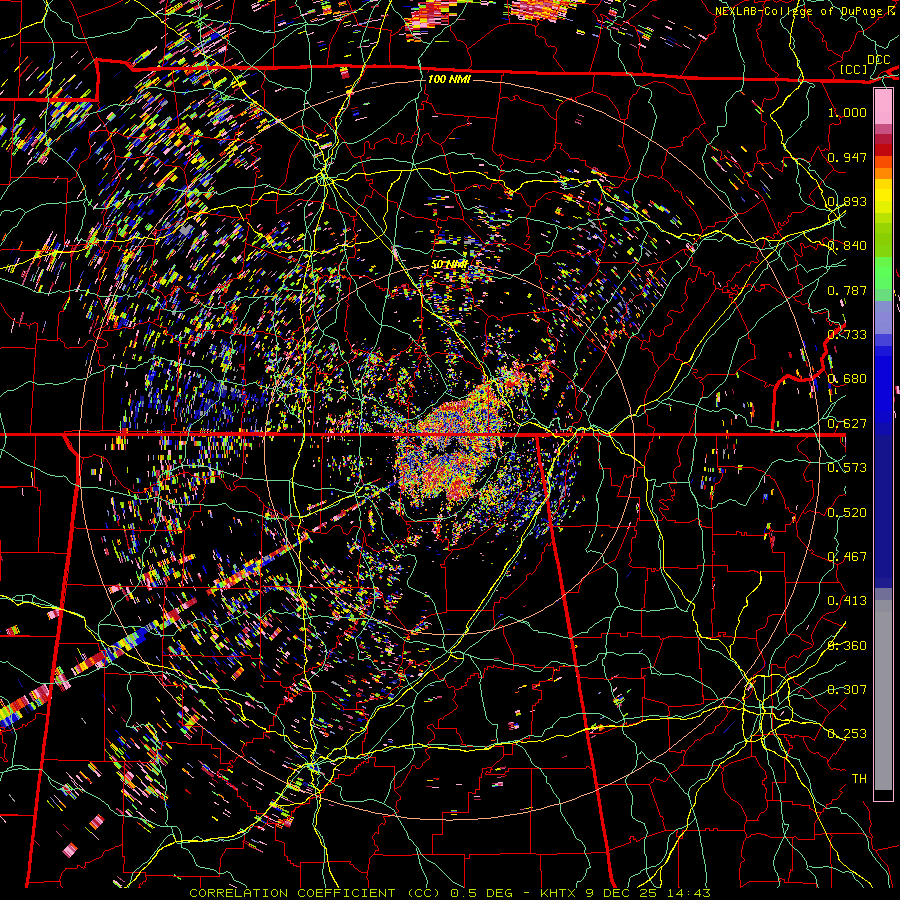Click the 0.947 scale value
This screenshot has height=900, width=900.
847,157
